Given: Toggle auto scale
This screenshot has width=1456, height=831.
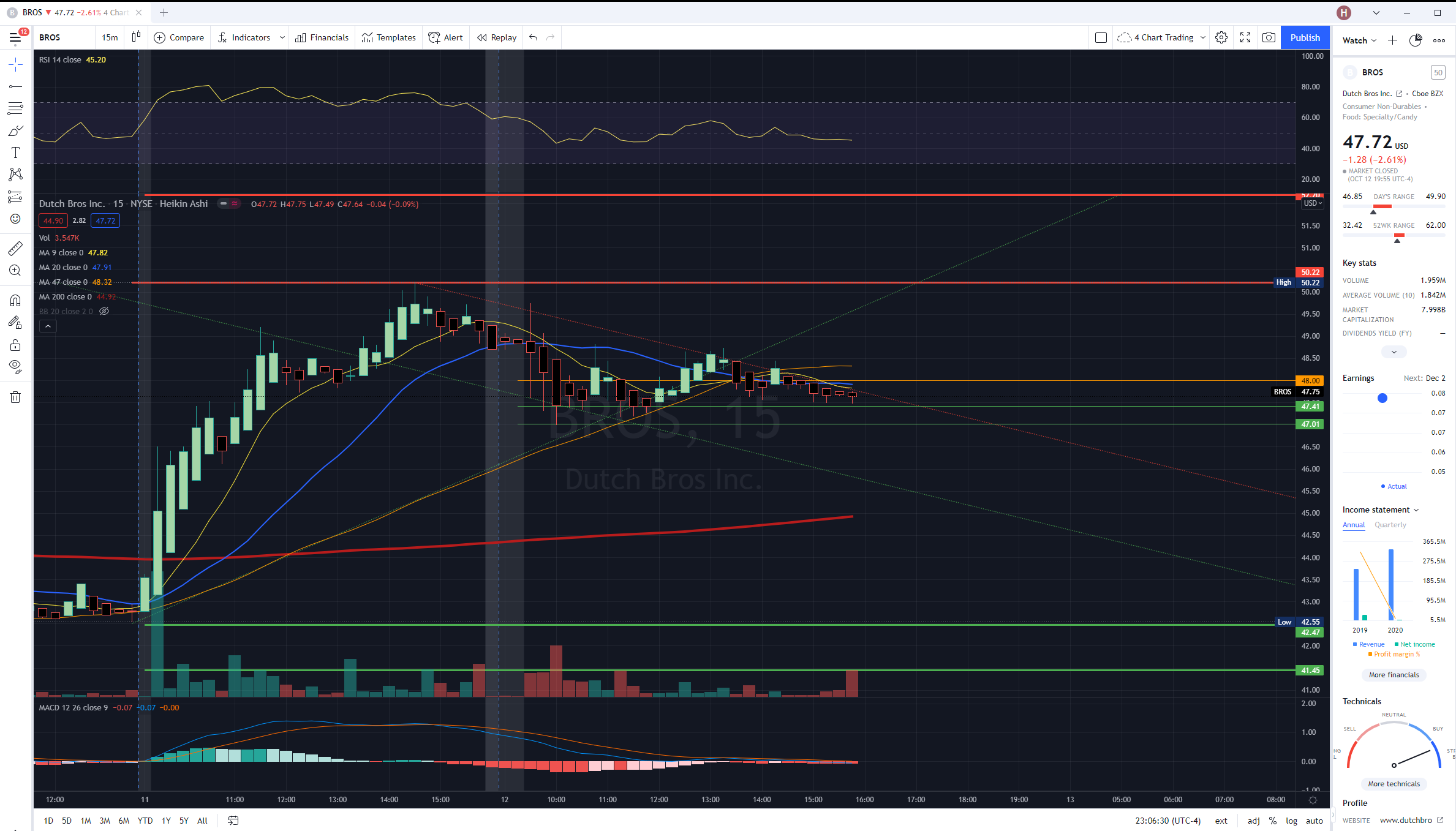Looking at the screenshot, I should pyautogui.click(x=1315, y=821).
